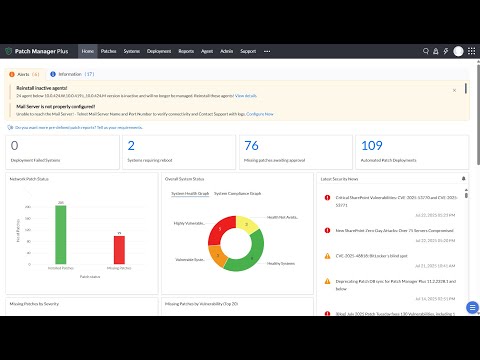Click the quick actions lightning icon

pyautogui.click(x=446, y=51)
